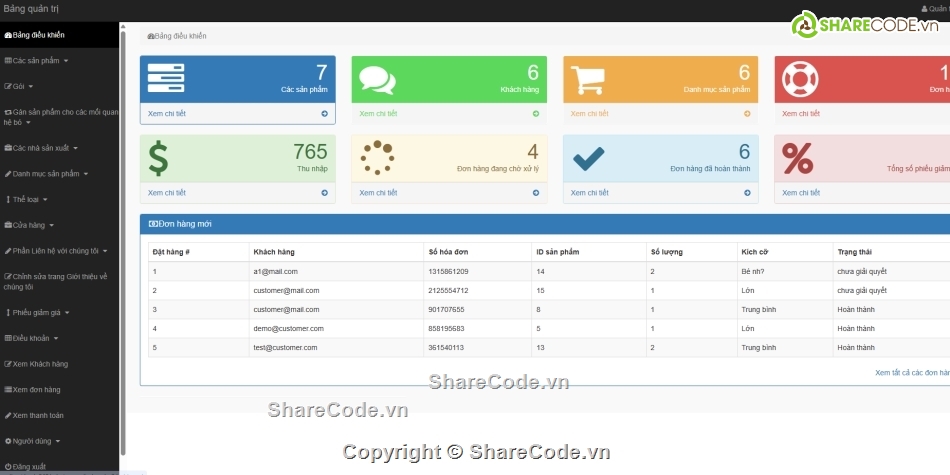Expand Các sản phẩm sidebar menu

(59, 61)
